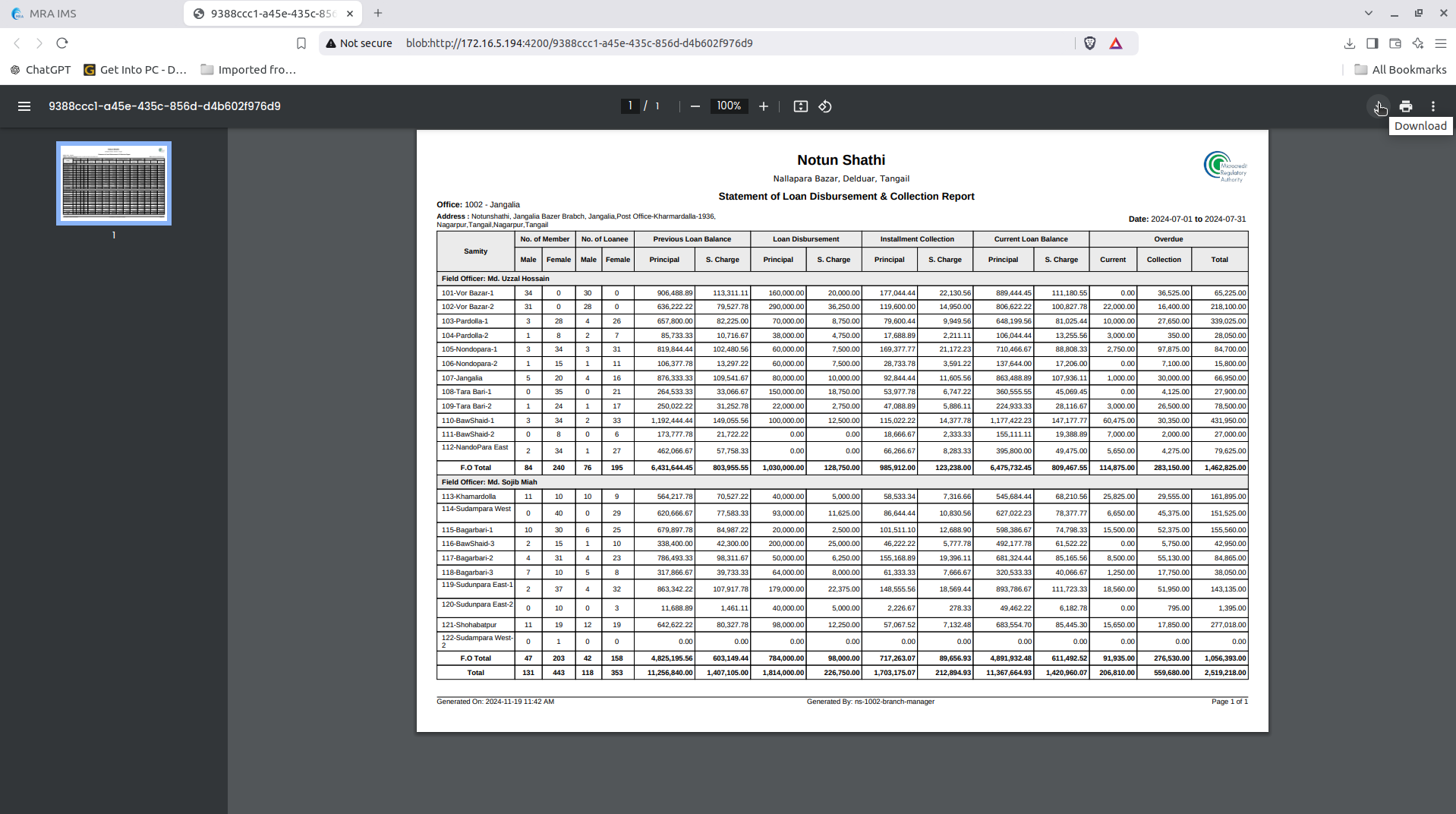The image size is (1456, 814).
Task: Click the 121-Shohabatpur row name
Action: pos(469,625)
